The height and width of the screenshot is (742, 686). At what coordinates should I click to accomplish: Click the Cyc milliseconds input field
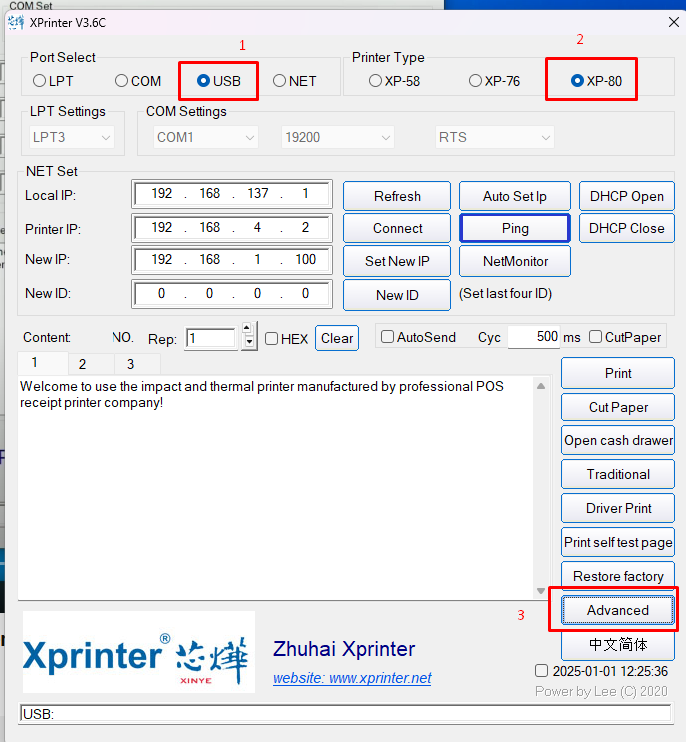[x=533, y=337]
